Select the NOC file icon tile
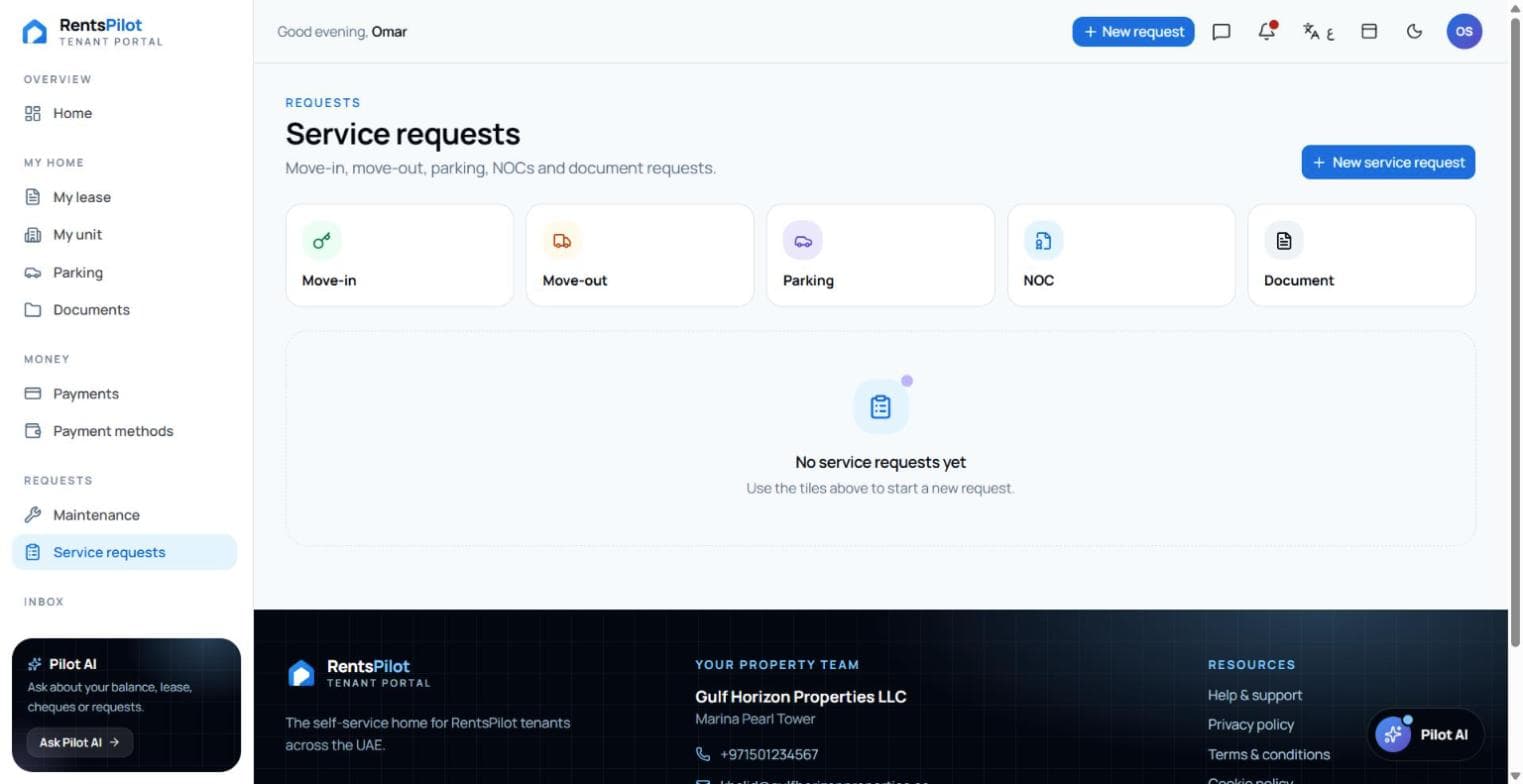Screen dimensions: 1523x784 tap(1121, 255)
